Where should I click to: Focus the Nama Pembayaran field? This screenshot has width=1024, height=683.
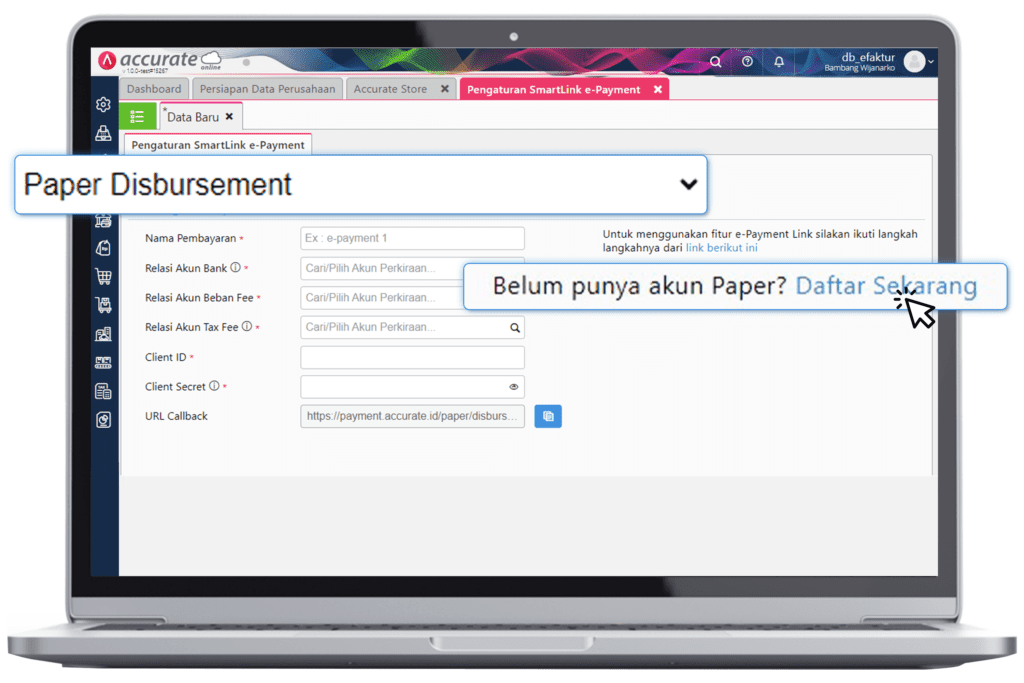[412, 238]
